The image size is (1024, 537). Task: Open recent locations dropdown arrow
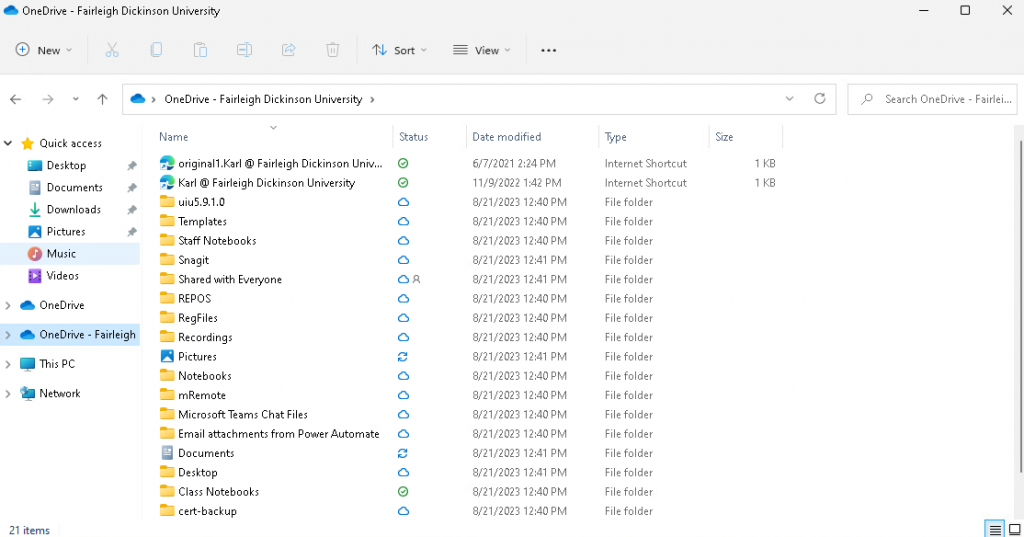[76, 99]
